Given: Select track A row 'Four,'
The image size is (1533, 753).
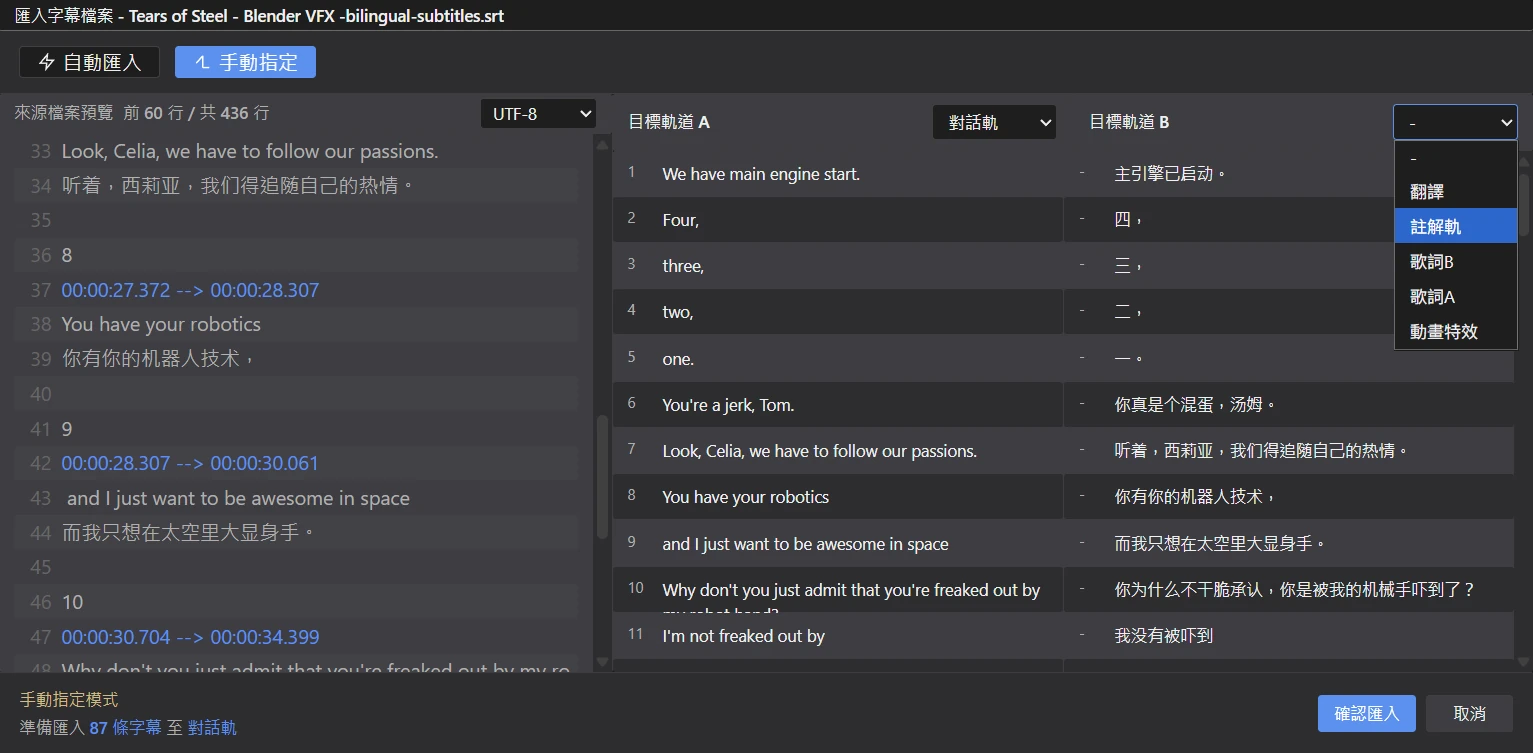Looking at the screenshot, I should [838, 220].
